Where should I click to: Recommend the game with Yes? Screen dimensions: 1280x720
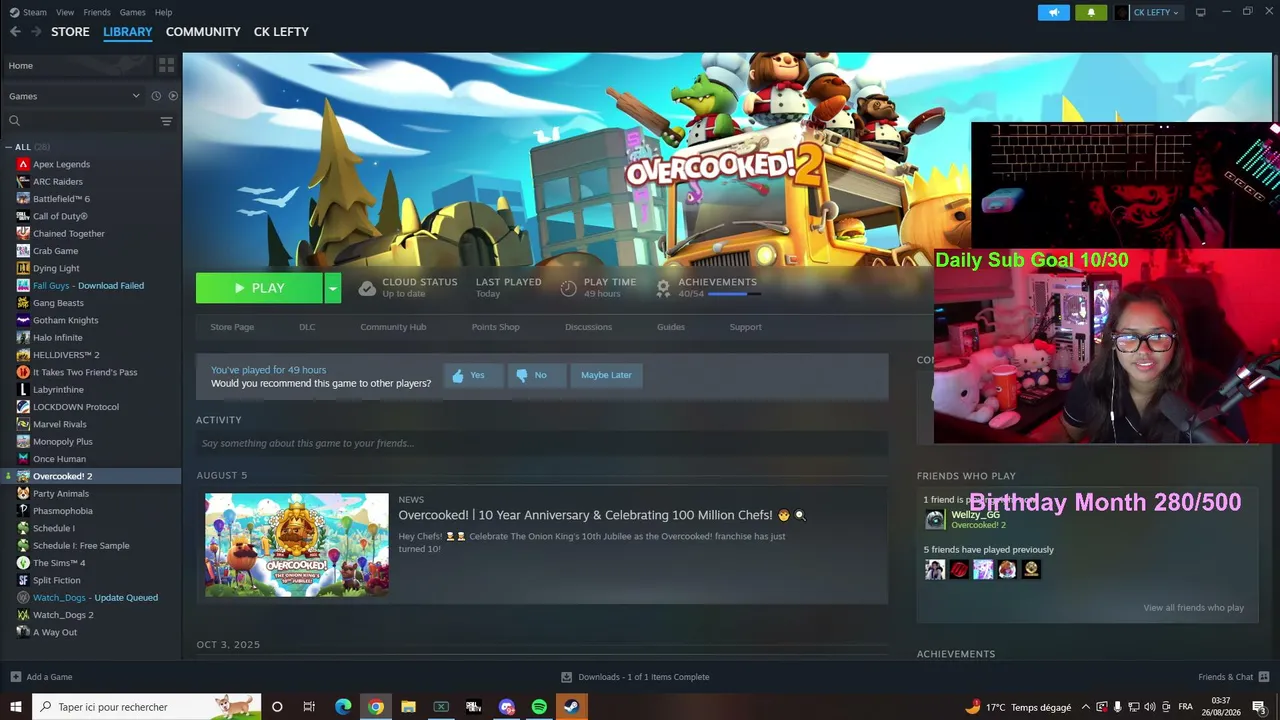[x=472, y=375]
